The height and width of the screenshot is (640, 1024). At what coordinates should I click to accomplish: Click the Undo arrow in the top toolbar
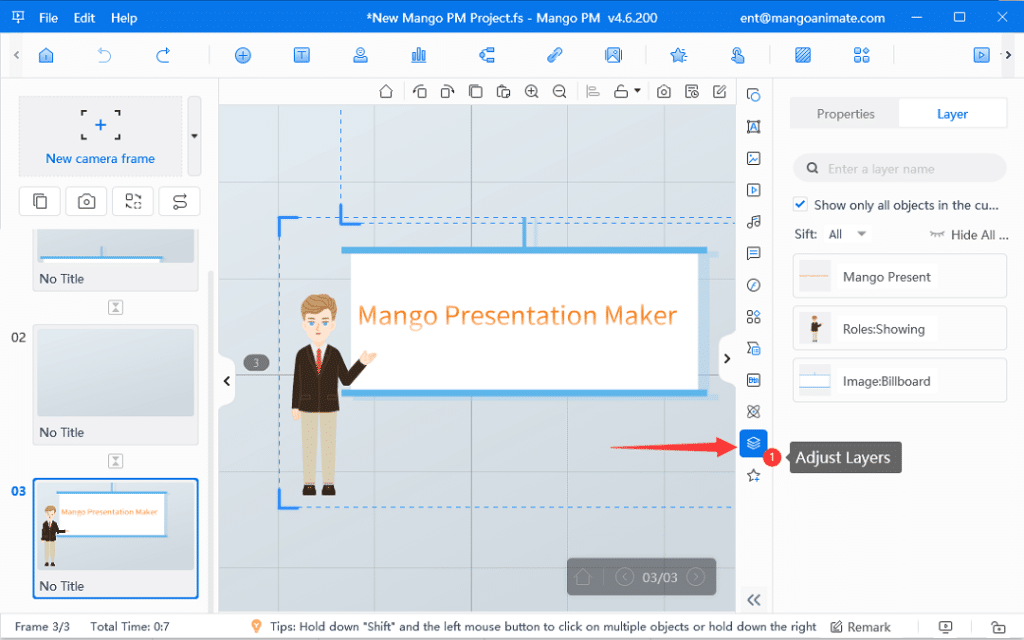[x=104, y=55]
